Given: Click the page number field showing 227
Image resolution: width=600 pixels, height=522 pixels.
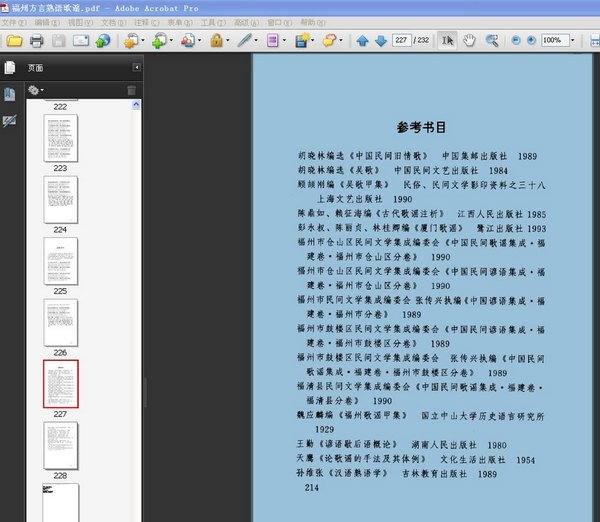Looking at the screenshot, I should pyautogui.click(x=401, y=40).
